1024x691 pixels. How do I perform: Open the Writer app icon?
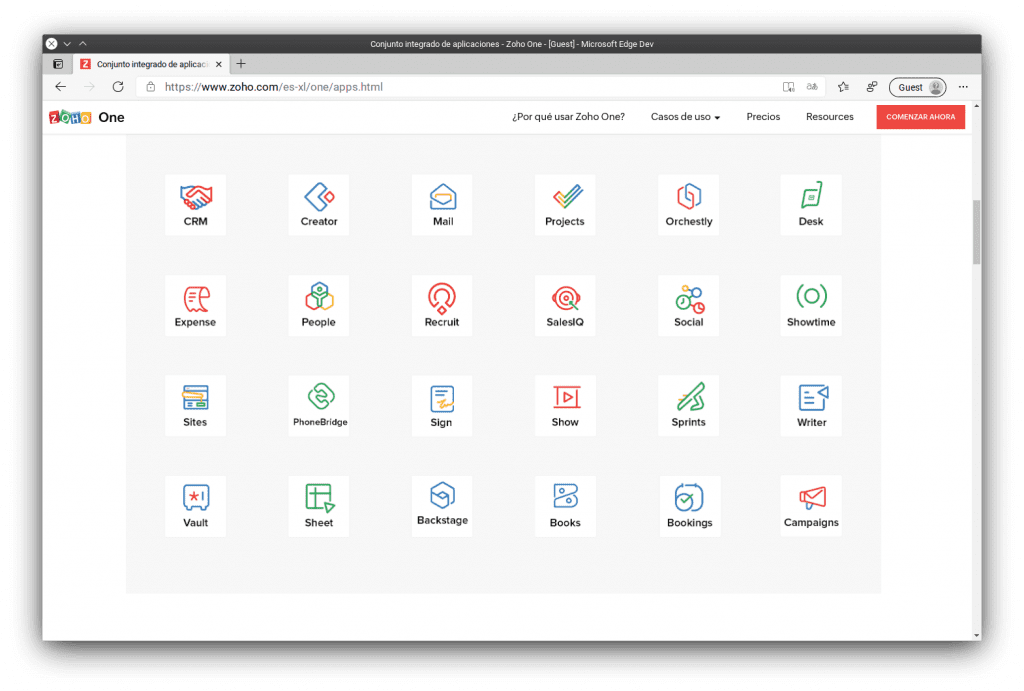[x=811, y=406]
